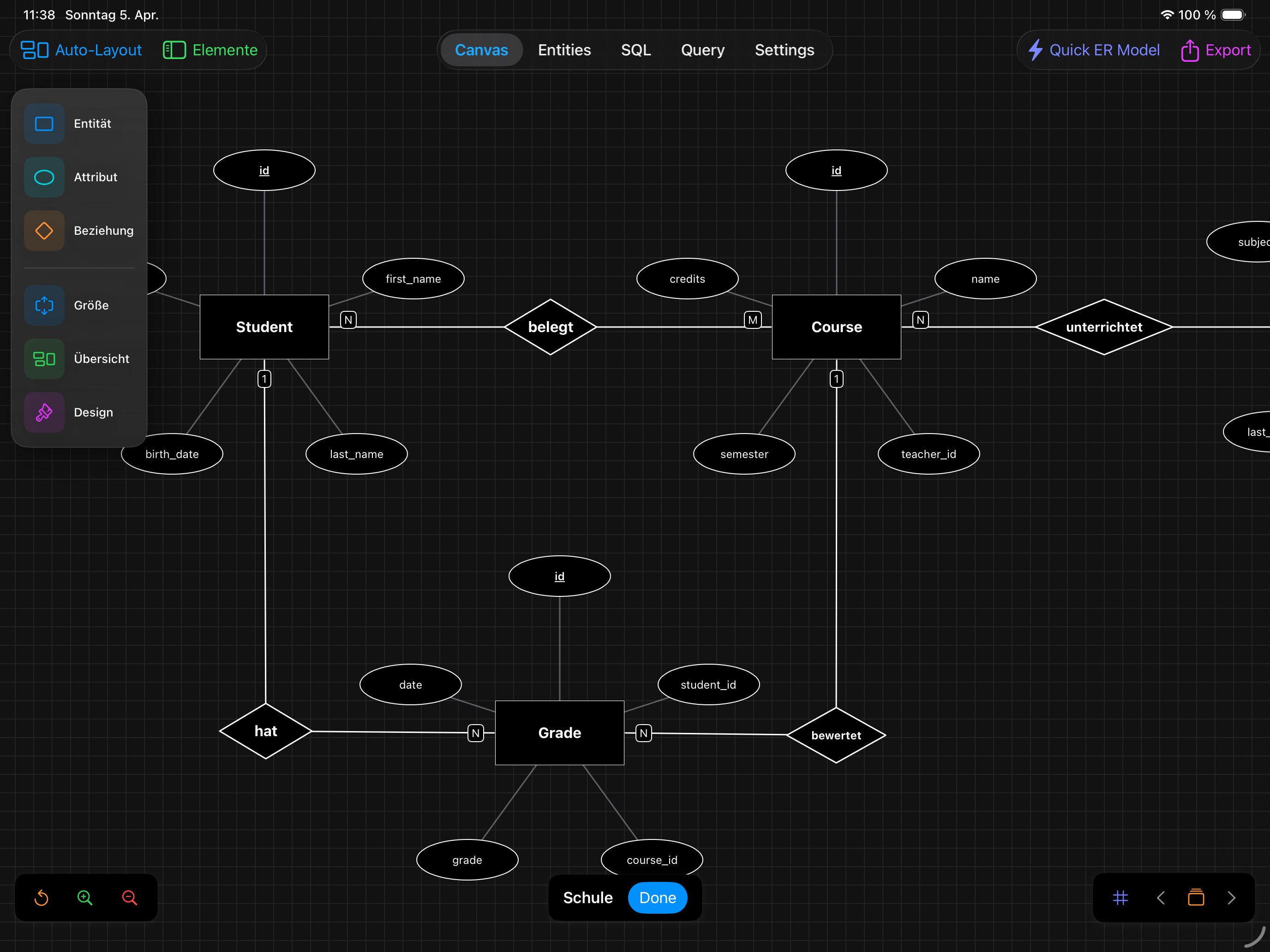Select Course's id attribute
This screenshot has height=952, width=1270.
[x=837, y=171]
